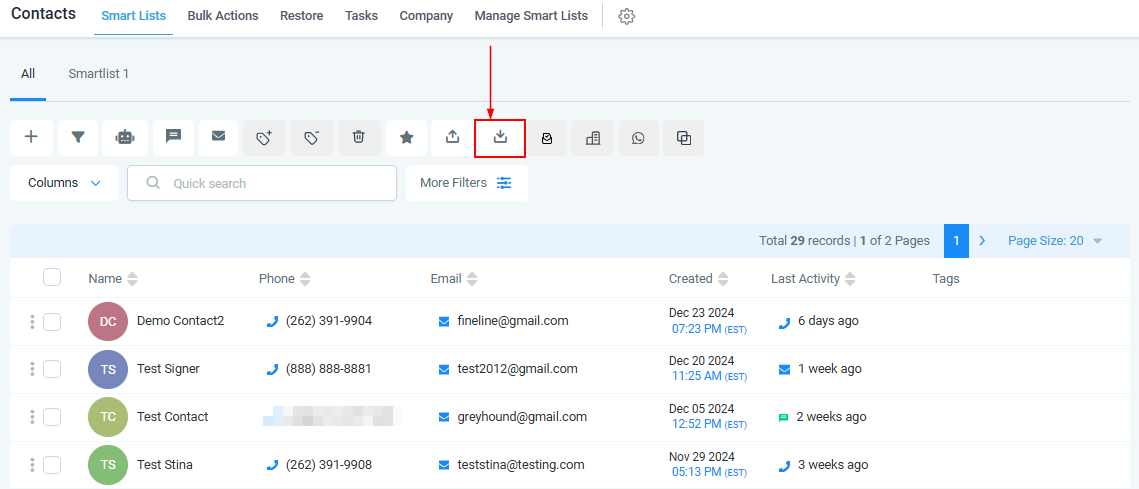The height and width of the screenshot is (489, 1139).
Task: Open three-dot menu for Test Contact
Action: [32, 417]
